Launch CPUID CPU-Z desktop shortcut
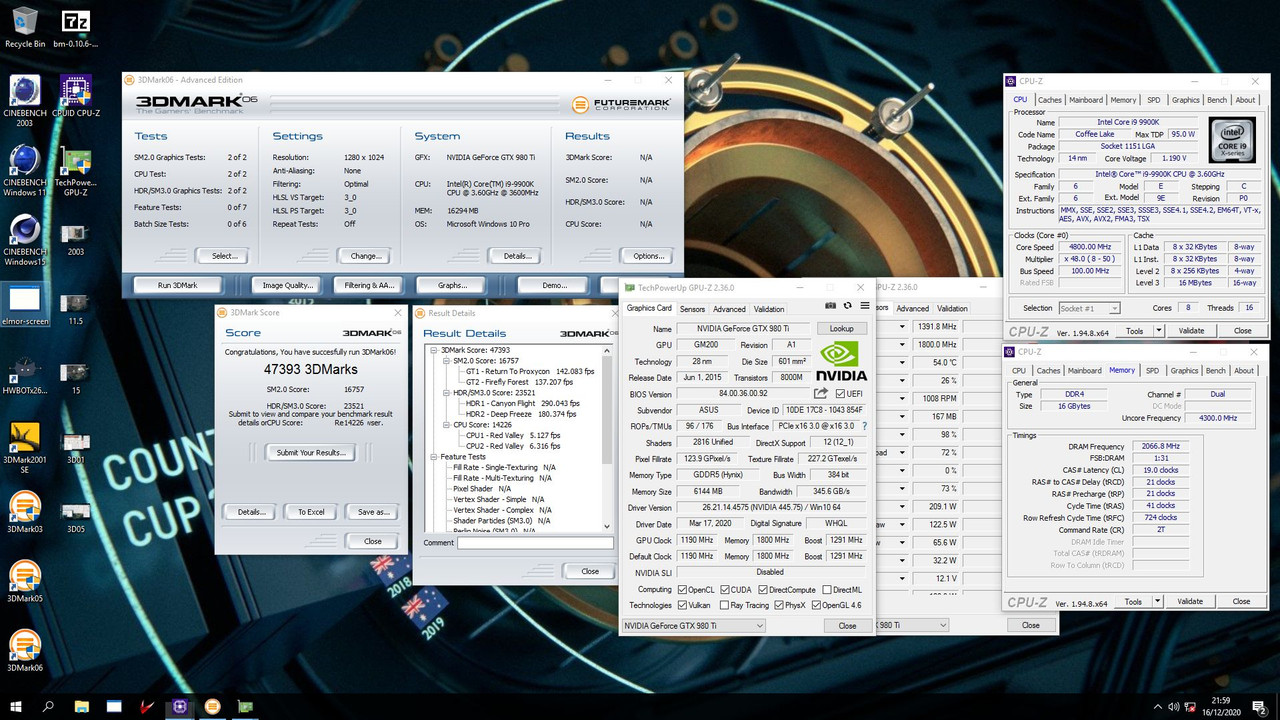 click(x=76, y=96)
